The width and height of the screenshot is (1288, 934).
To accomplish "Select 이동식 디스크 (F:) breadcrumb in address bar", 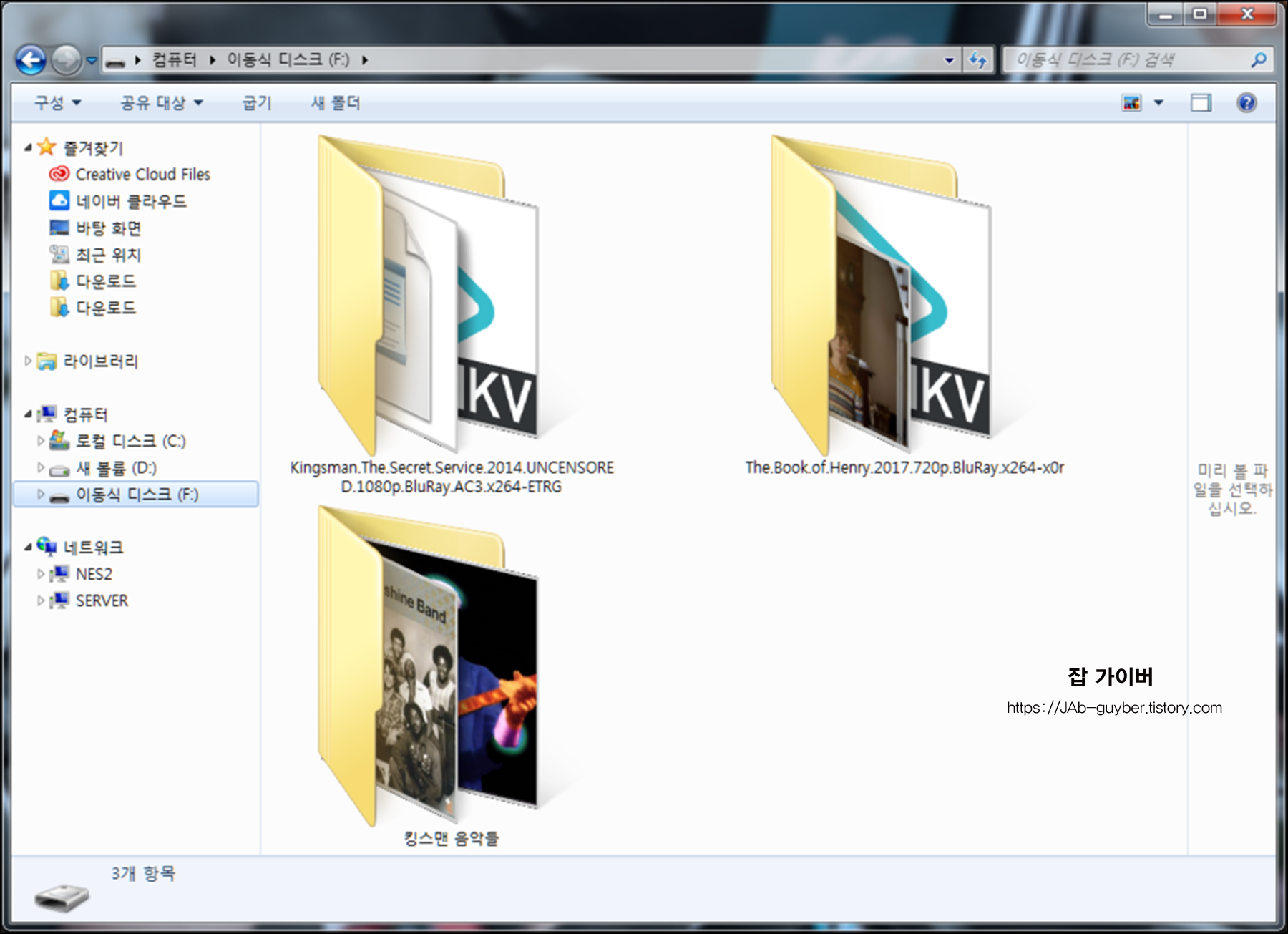I will [288, 59].
